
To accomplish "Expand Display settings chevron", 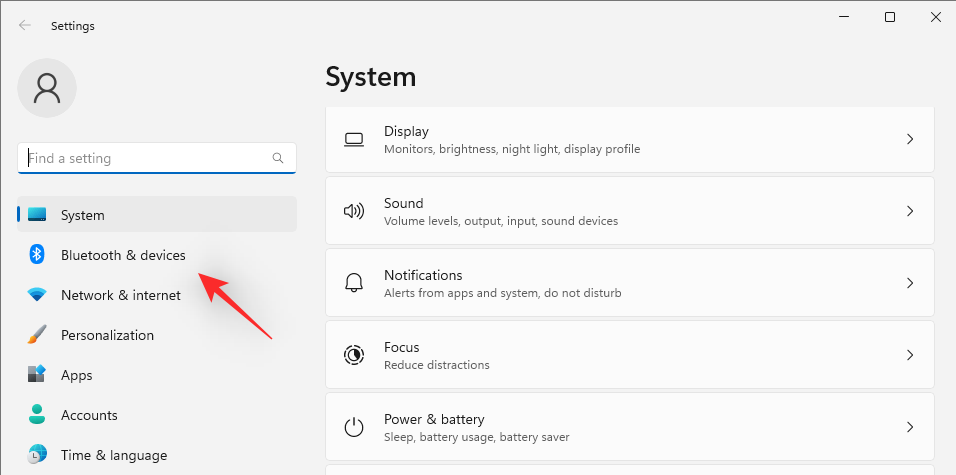I will click(910, 139).
